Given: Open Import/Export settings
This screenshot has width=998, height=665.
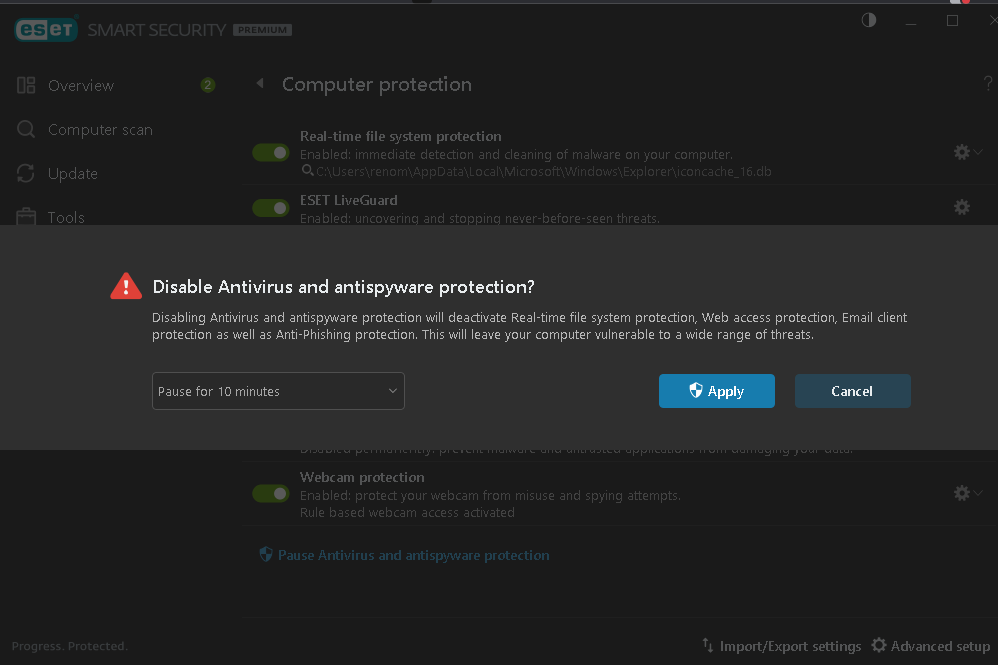Looking at the screenshot, I should coord(791,646).
